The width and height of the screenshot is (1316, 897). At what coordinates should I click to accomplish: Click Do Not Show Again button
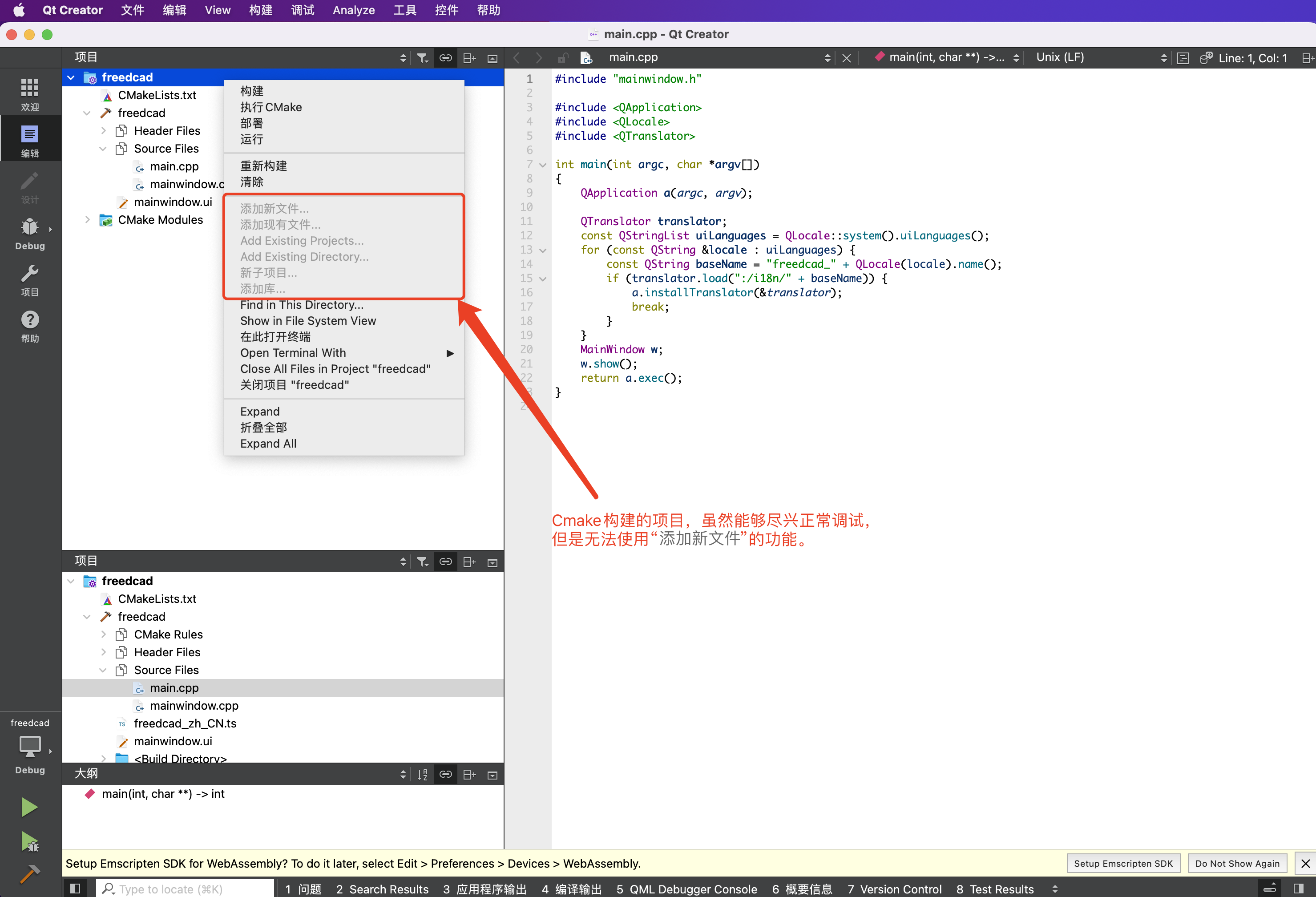[x=1237, y=863]
